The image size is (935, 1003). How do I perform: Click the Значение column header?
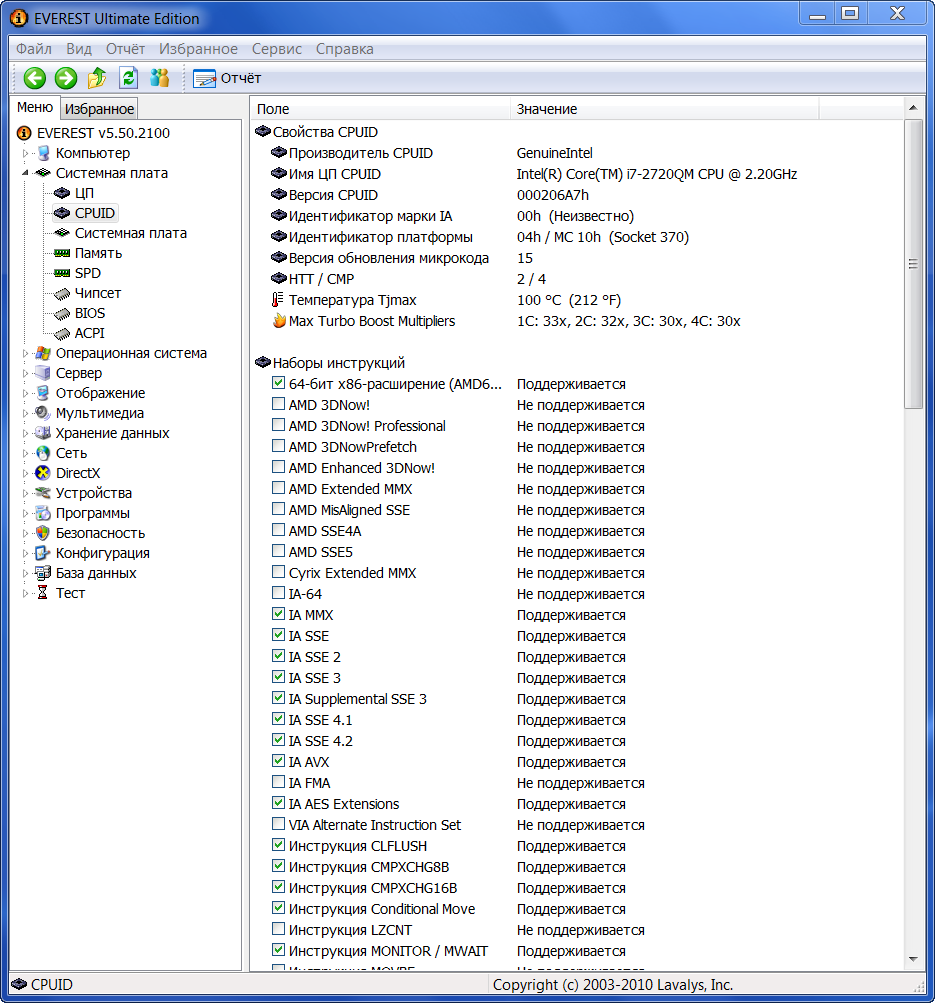[x=546, y=109]
